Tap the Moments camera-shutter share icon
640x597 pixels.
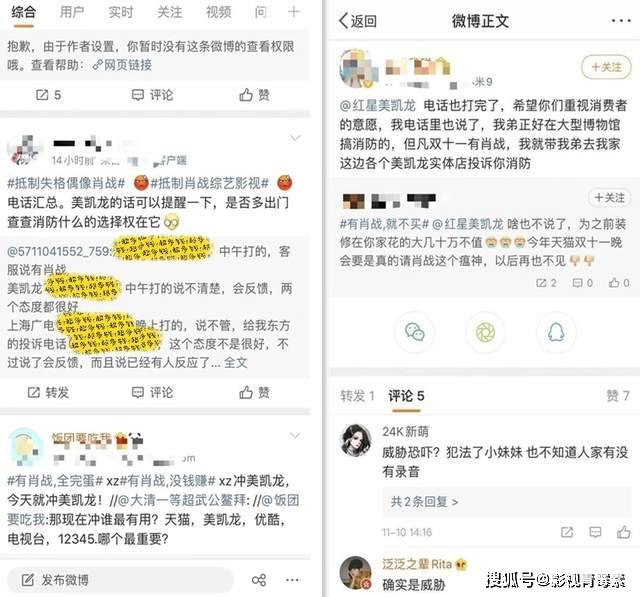click(485, 332)
